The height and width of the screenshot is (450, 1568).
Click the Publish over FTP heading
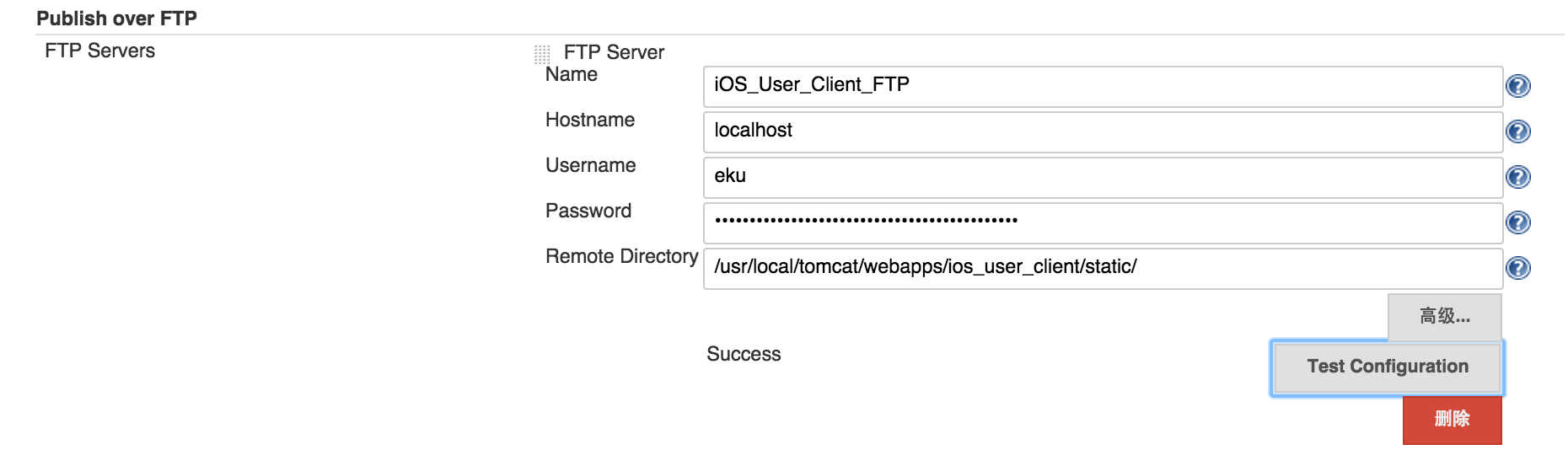pyautogui.click(x=116, y=19)
